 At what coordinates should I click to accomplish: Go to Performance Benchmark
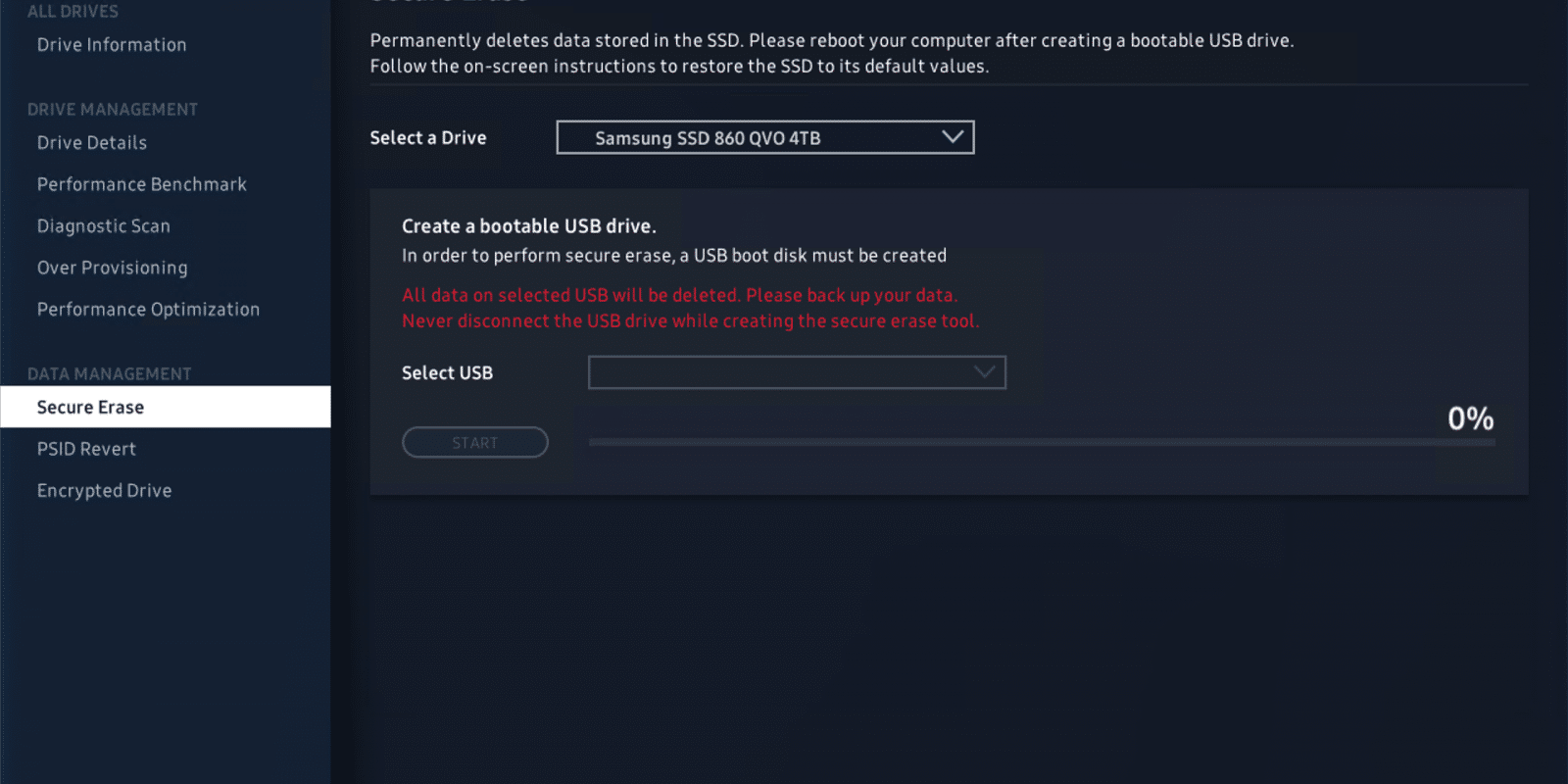[142, 184]
